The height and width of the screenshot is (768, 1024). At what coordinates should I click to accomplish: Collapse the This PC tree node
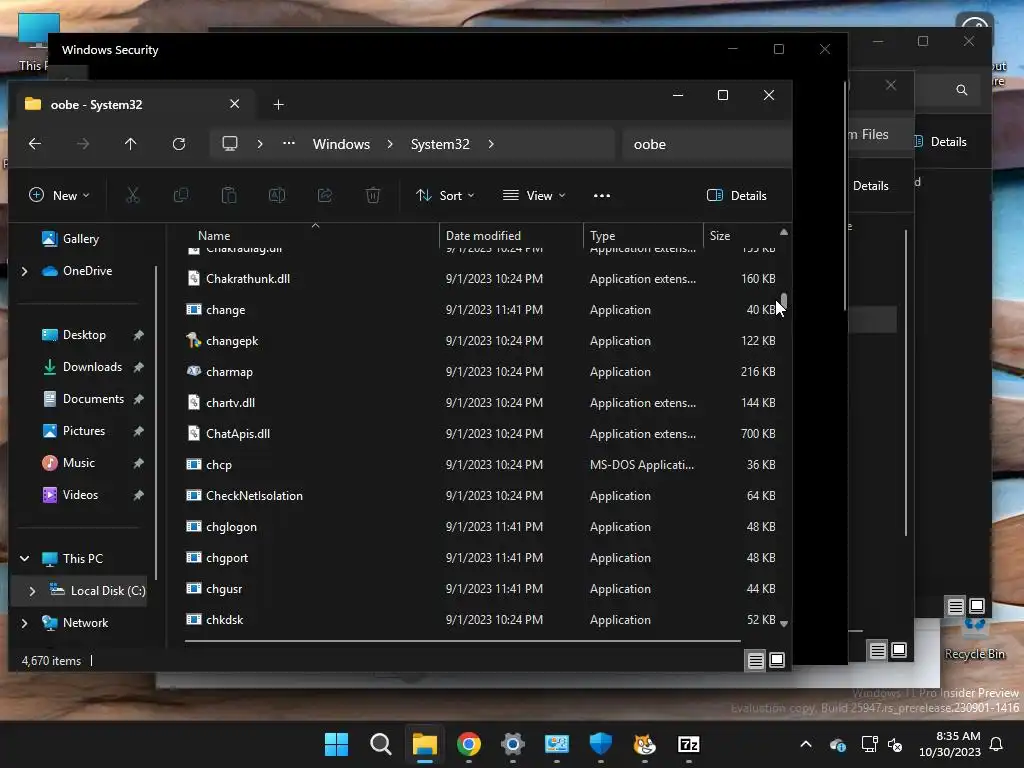pos(25,558)
